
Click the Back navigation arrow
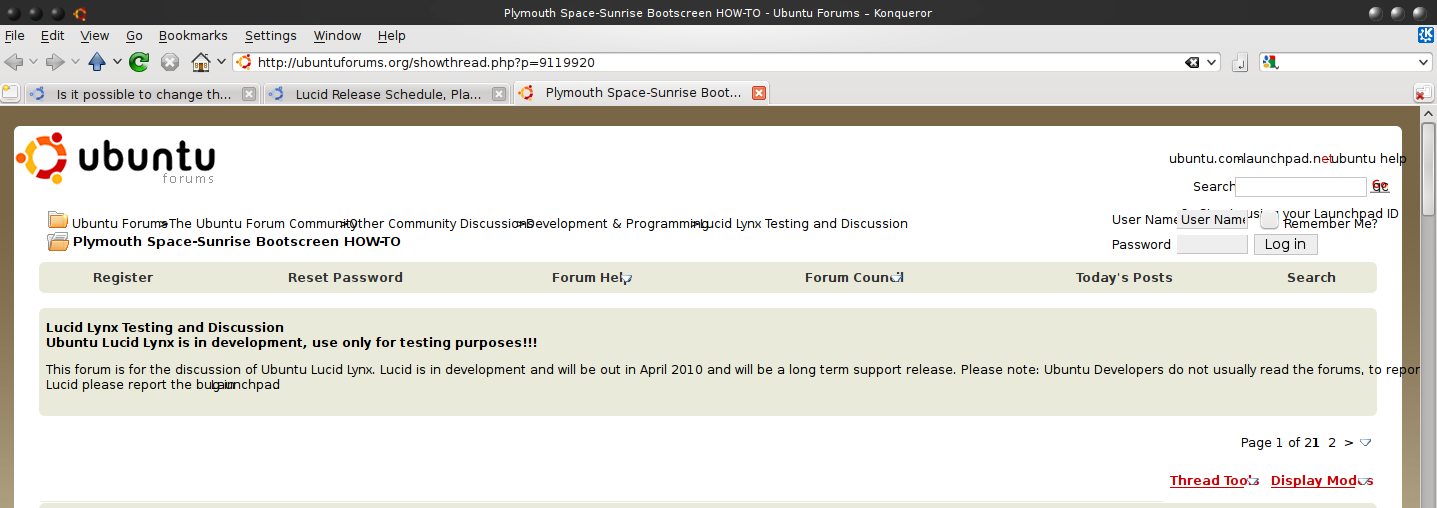pyautogui.click(x=14, y=62)
